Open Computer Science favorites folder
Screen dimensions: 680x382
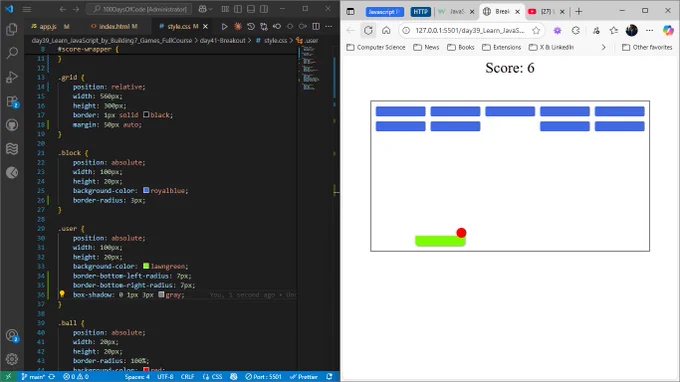pos(376,47)
